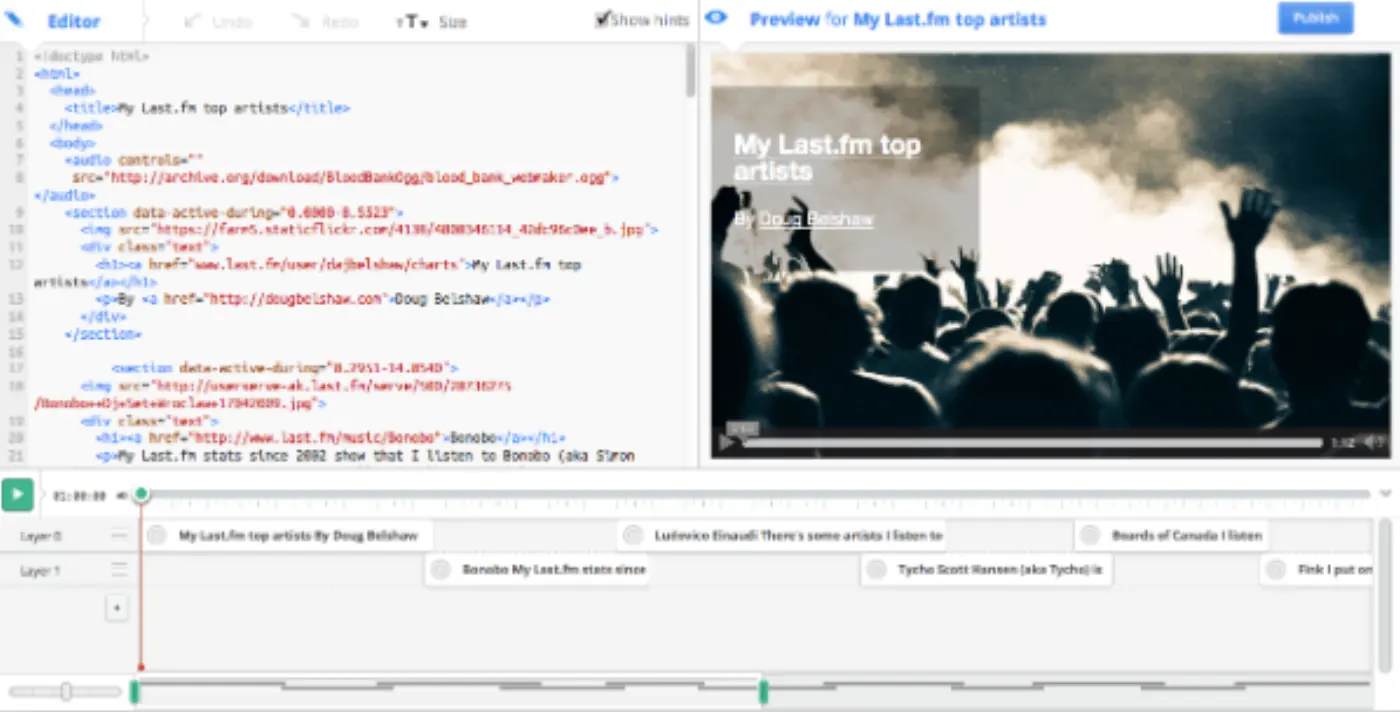
Task: Click the eye Preview icon
Action: (x=716, y=18)
